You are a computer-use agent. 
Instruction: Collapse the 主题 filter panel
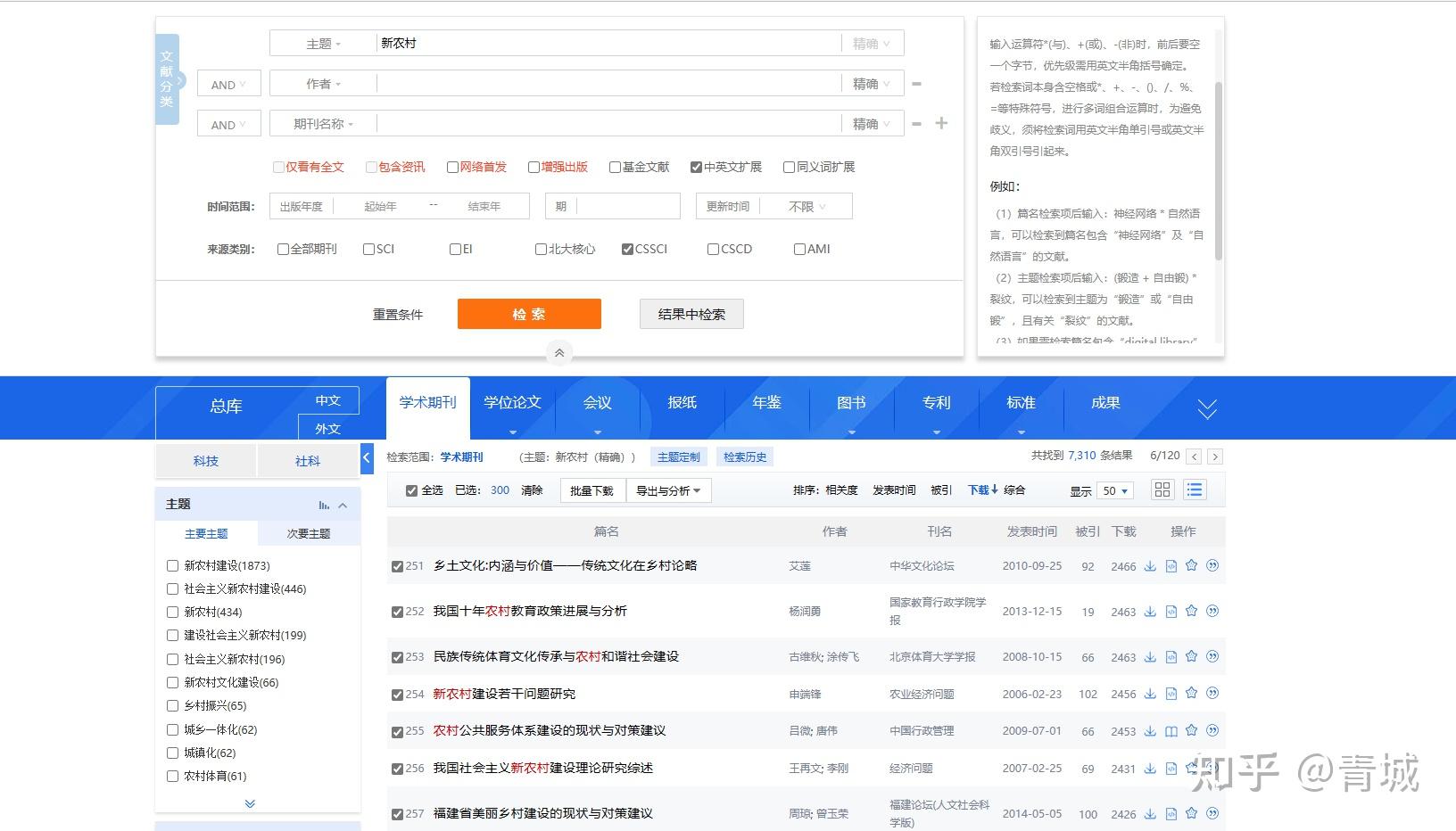tap(343, 505)
